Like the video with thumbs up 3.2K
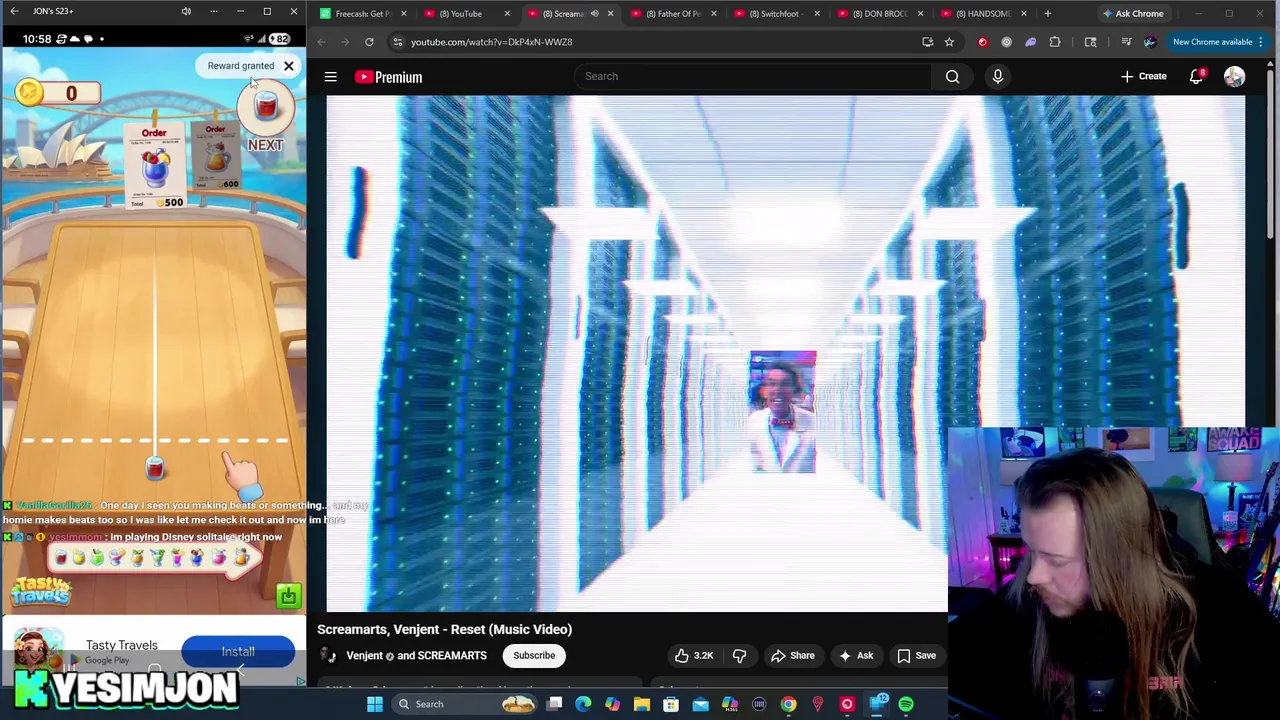 694,655
